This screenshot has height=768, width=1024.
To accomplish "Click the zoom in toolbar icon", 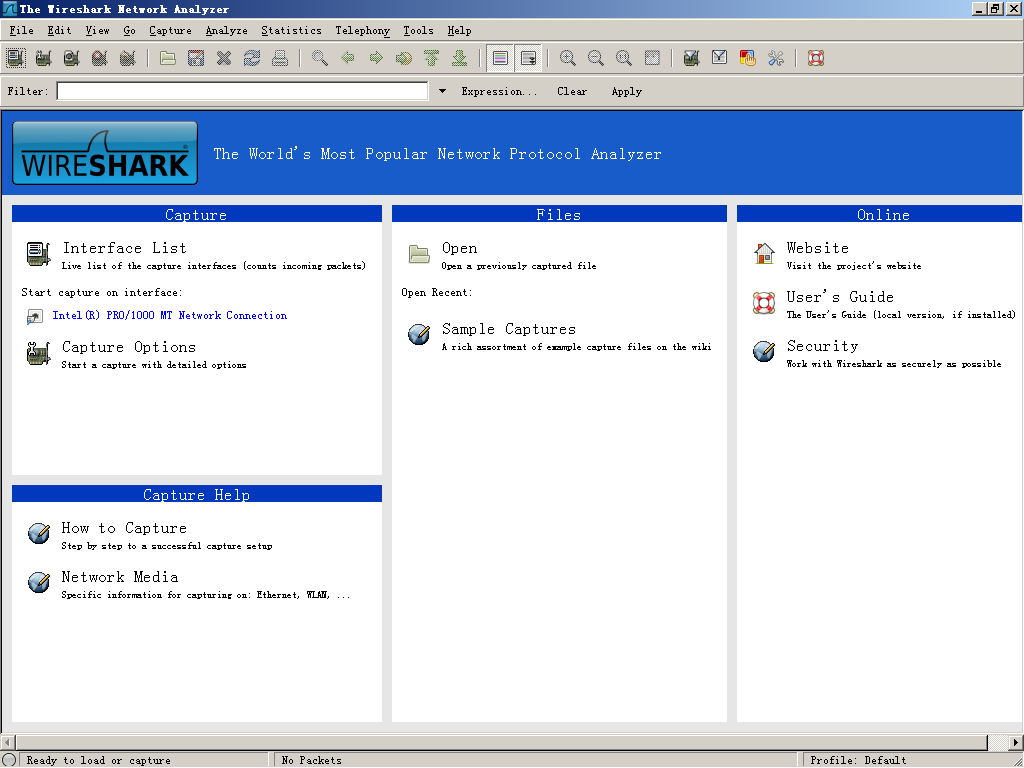I will coord(568,58).
